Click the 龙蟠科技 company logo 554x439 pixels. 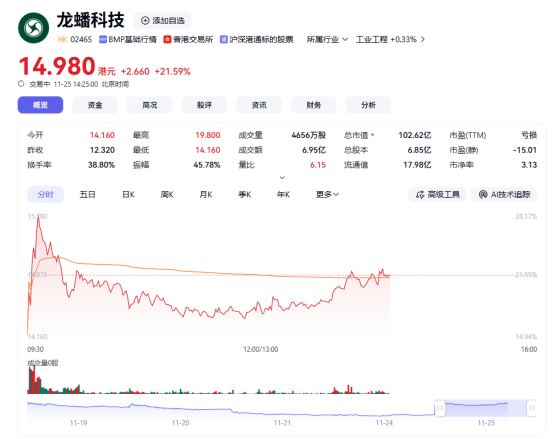34,28
